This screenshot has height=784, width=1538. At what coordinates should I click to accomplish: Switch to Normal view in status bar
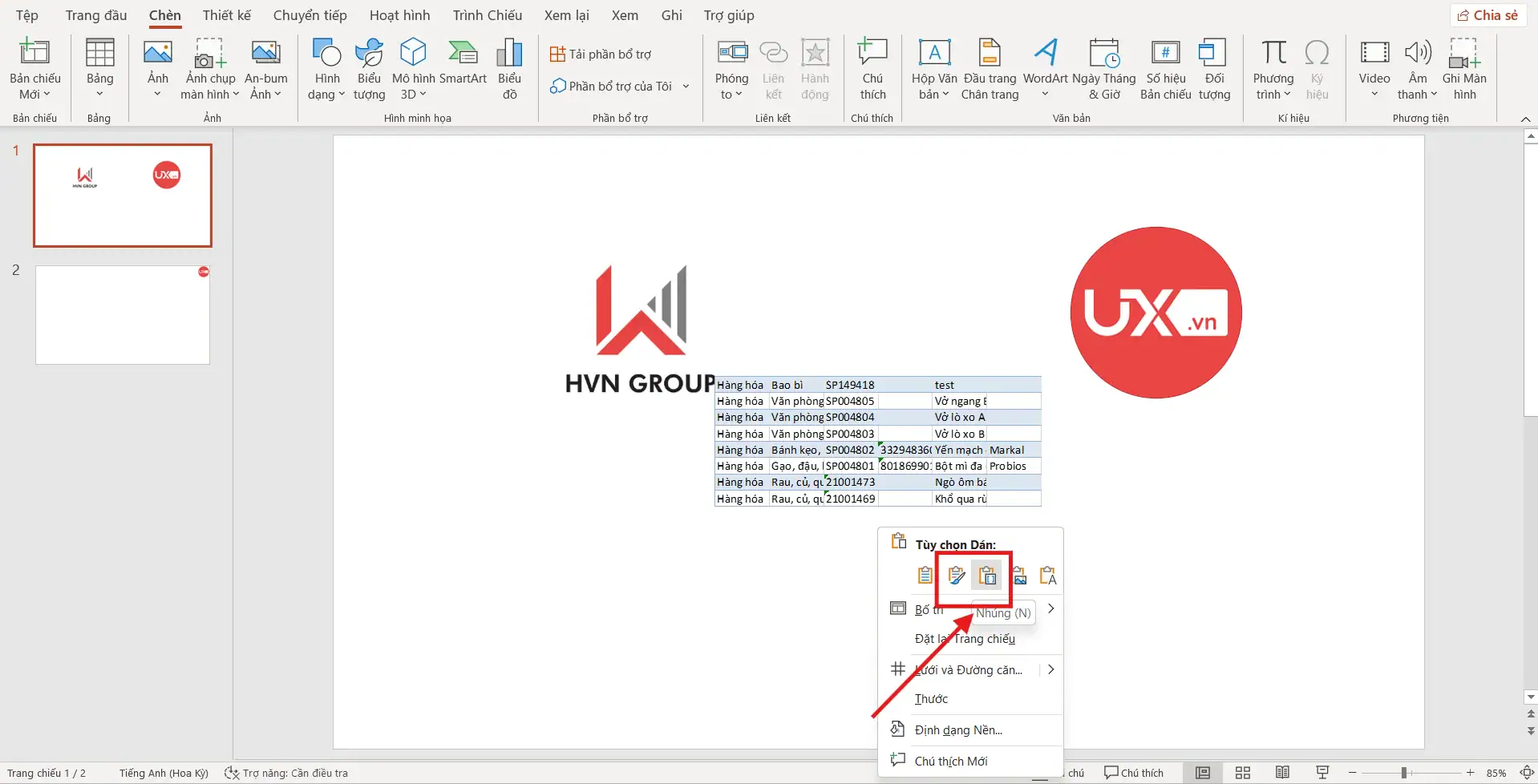click(1203, 773)
